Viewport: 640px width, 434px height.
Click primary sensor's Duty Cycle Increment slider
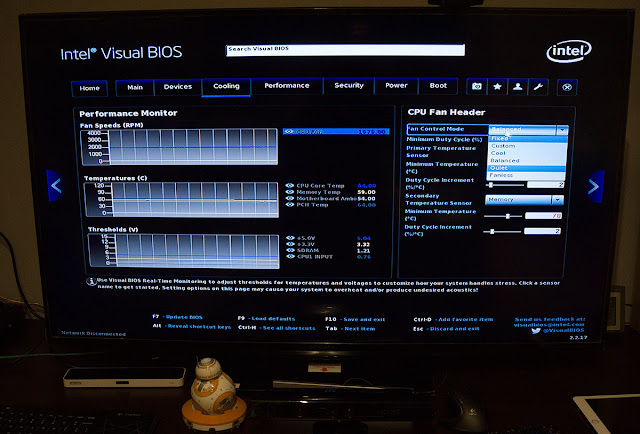pyautogui.click(x=505, y=185)
